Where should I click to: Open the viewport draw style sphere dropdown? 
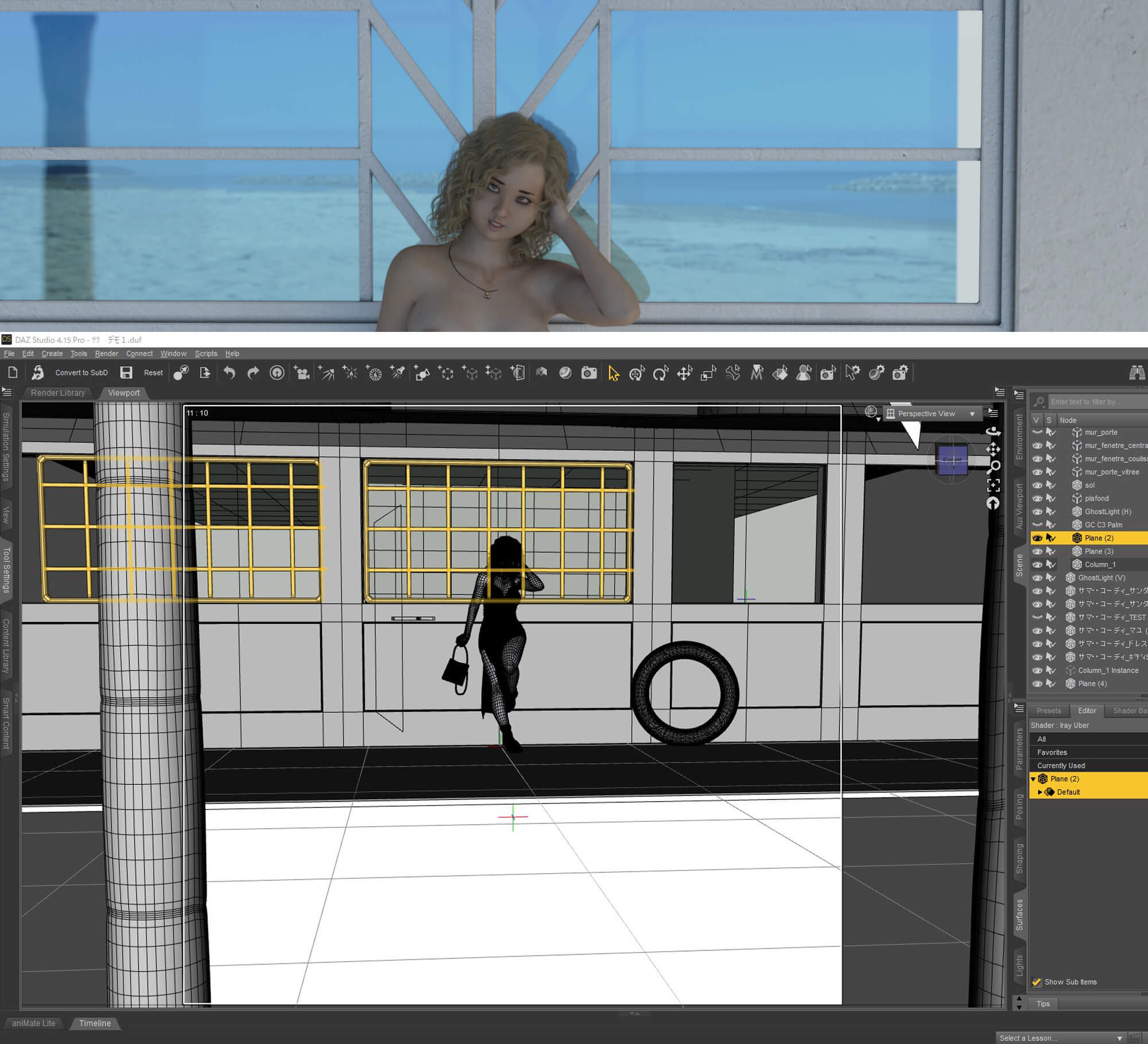(x=872, y=412)
